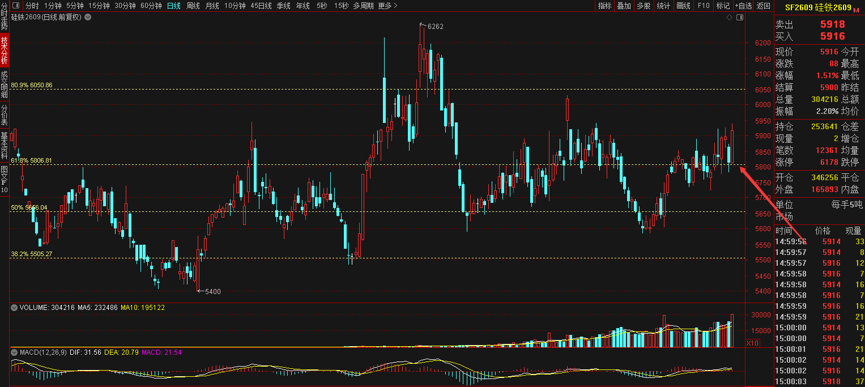Select the 5秒 period
Image resolution: width=865 pixels, height=387 pixels.
click(322, 6)
